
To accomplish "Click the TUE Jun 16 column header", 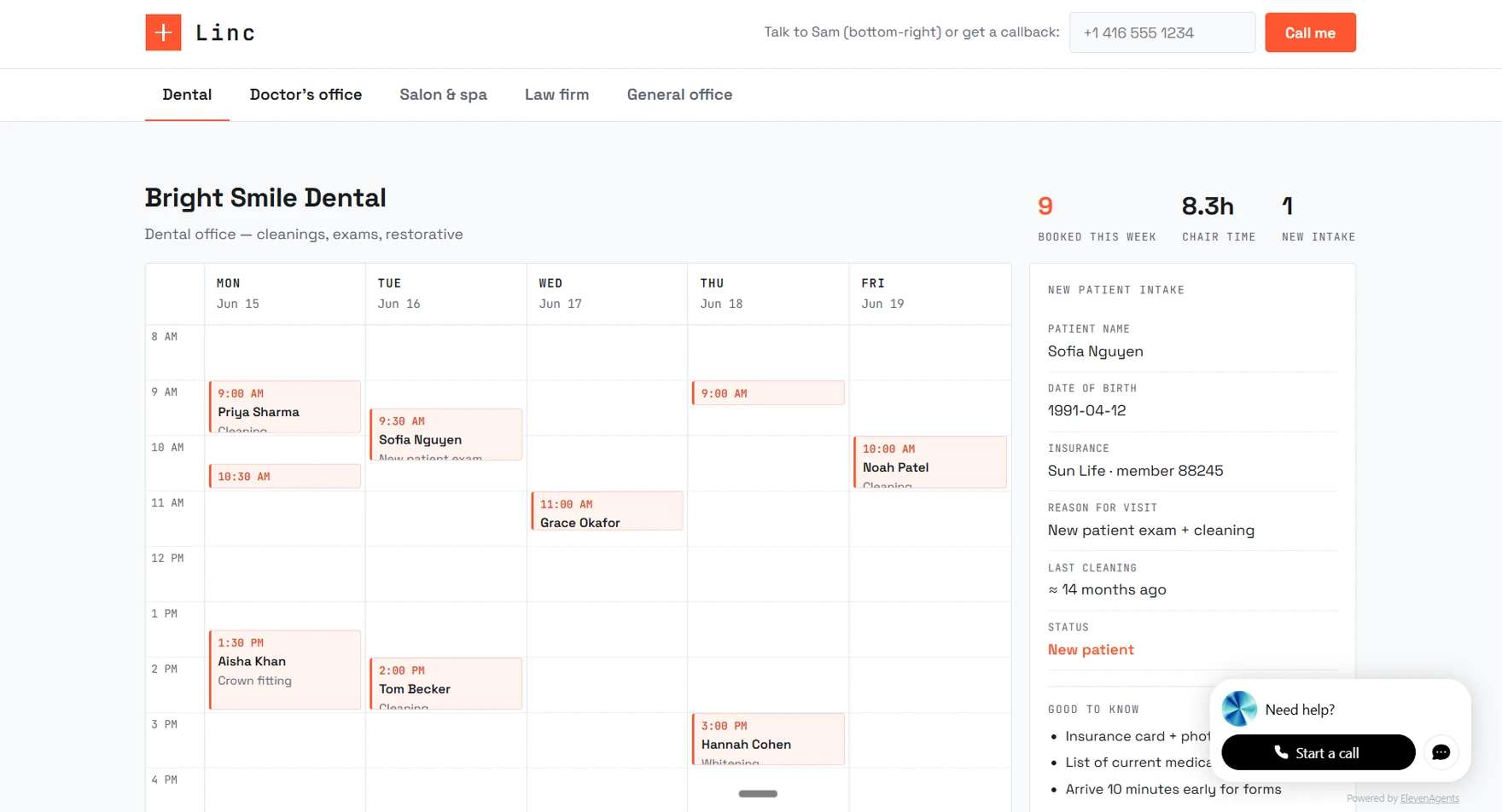I will coord(445,293).
